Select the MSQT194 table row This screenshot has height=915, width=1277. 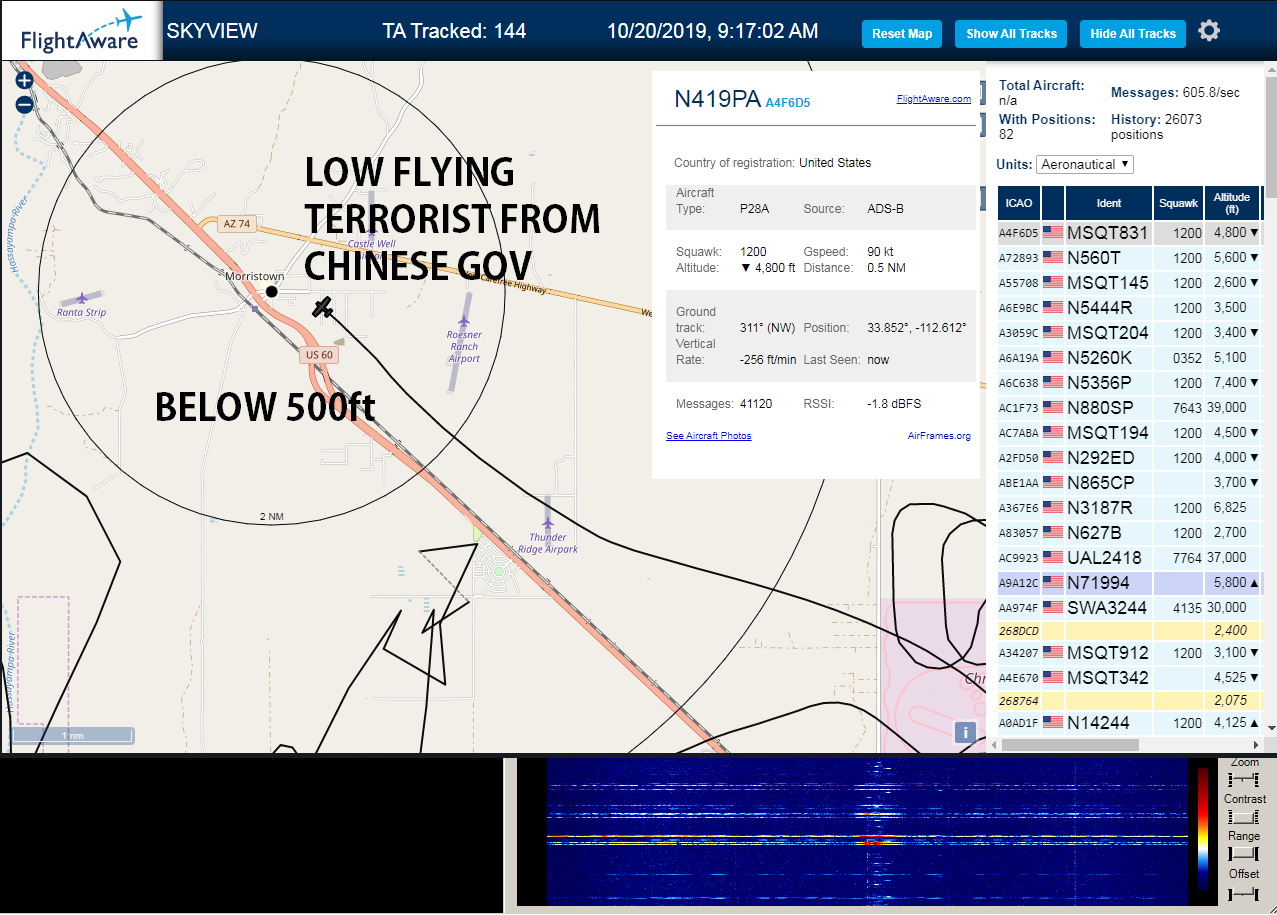[x=1129, y=433]
